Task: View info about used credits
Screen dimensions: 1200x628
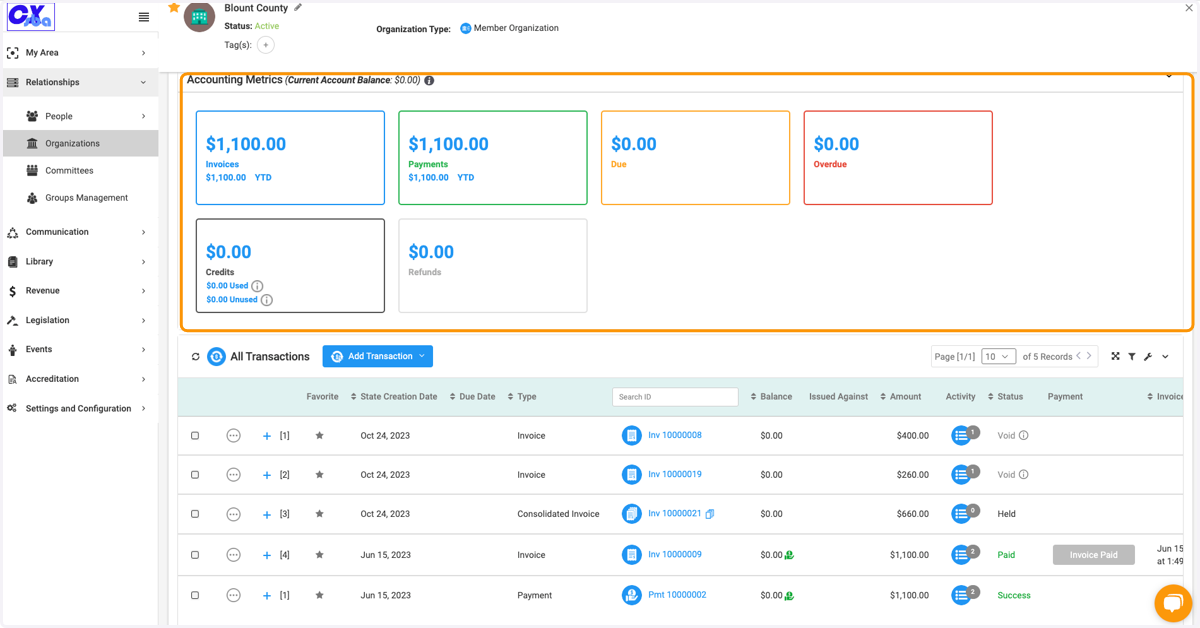Action: click(x=257, y=286)
